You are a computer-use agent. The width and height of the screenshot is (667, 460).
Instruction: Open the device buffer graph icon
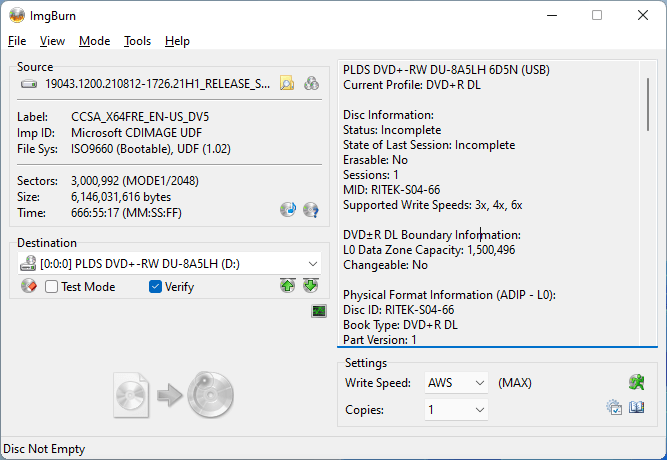click(x=318, y=312)
